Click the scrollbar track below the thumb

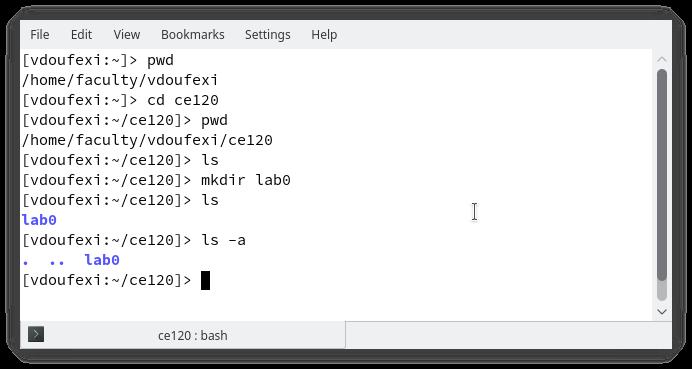pyautogui.click(x=662, y=291)
